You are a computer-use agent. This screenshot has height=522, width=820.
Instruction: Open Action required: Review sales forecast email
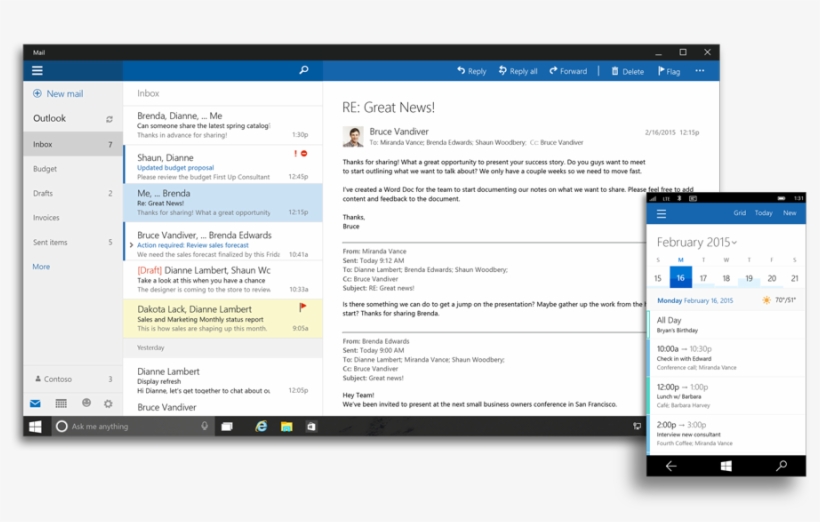tap(223, 241)
